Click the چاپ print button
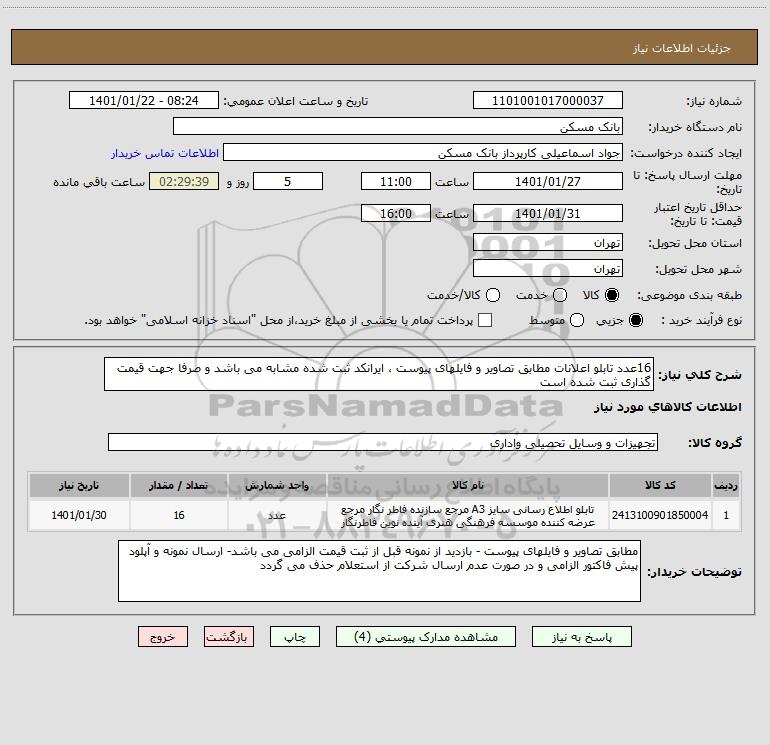Viewport: 770px width, 745px height. 295,637
